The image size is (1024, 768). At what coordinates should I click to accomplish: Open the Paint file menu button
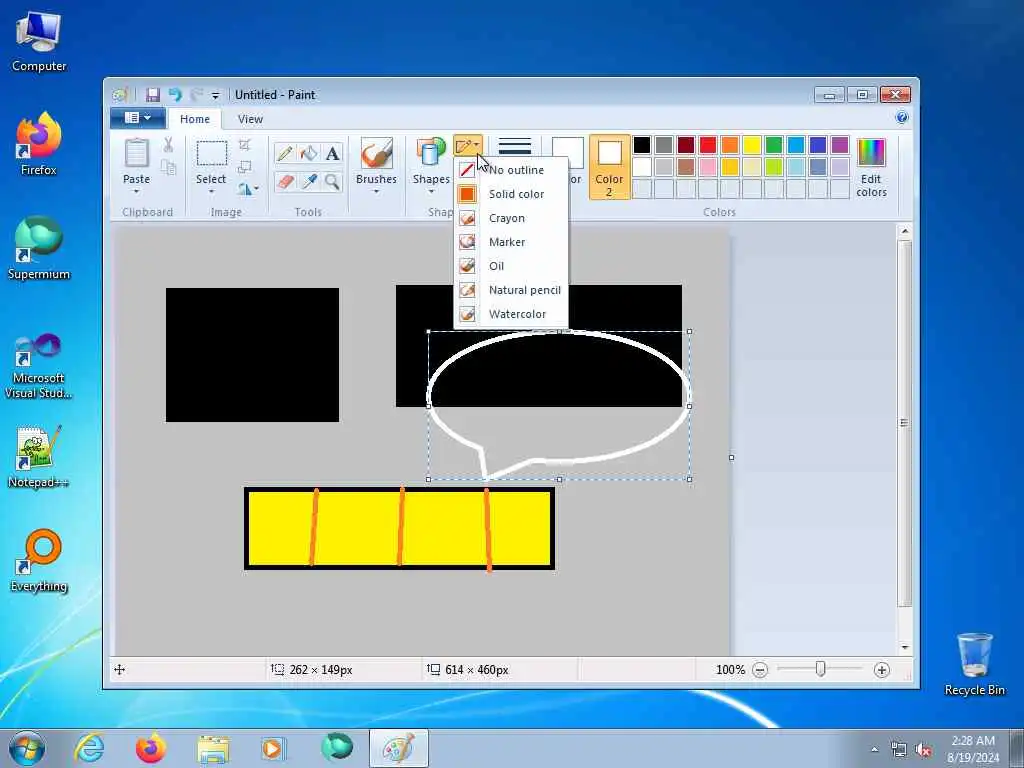click(x=137, y=118)
